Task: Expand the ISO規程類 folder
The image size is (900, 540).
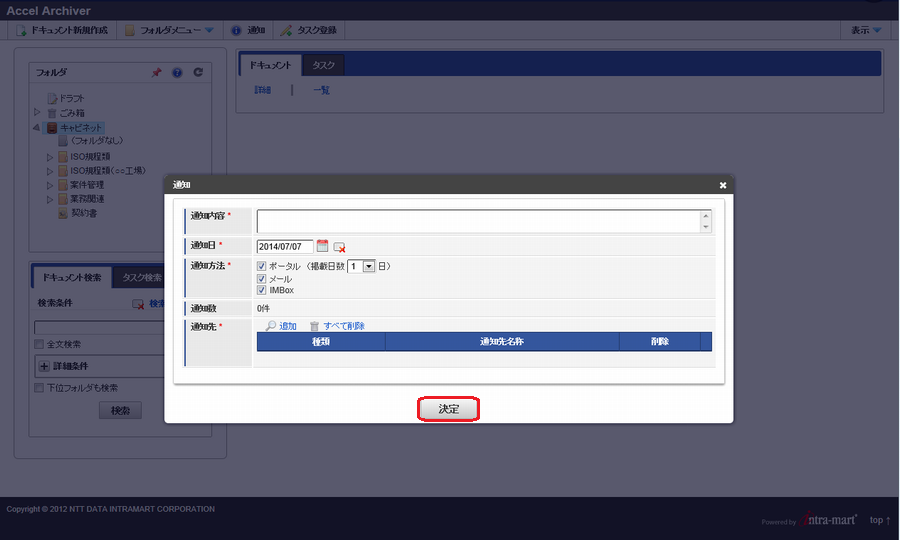Action: click(50, 157)
